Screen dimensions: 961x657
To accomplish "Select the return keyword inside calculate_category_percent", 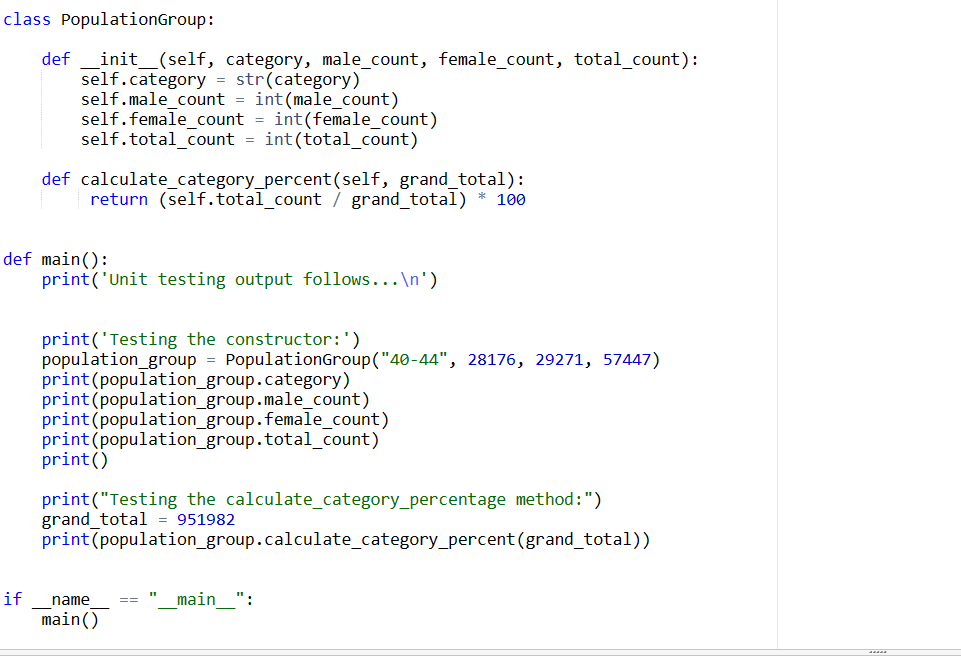I will [119, 198].
